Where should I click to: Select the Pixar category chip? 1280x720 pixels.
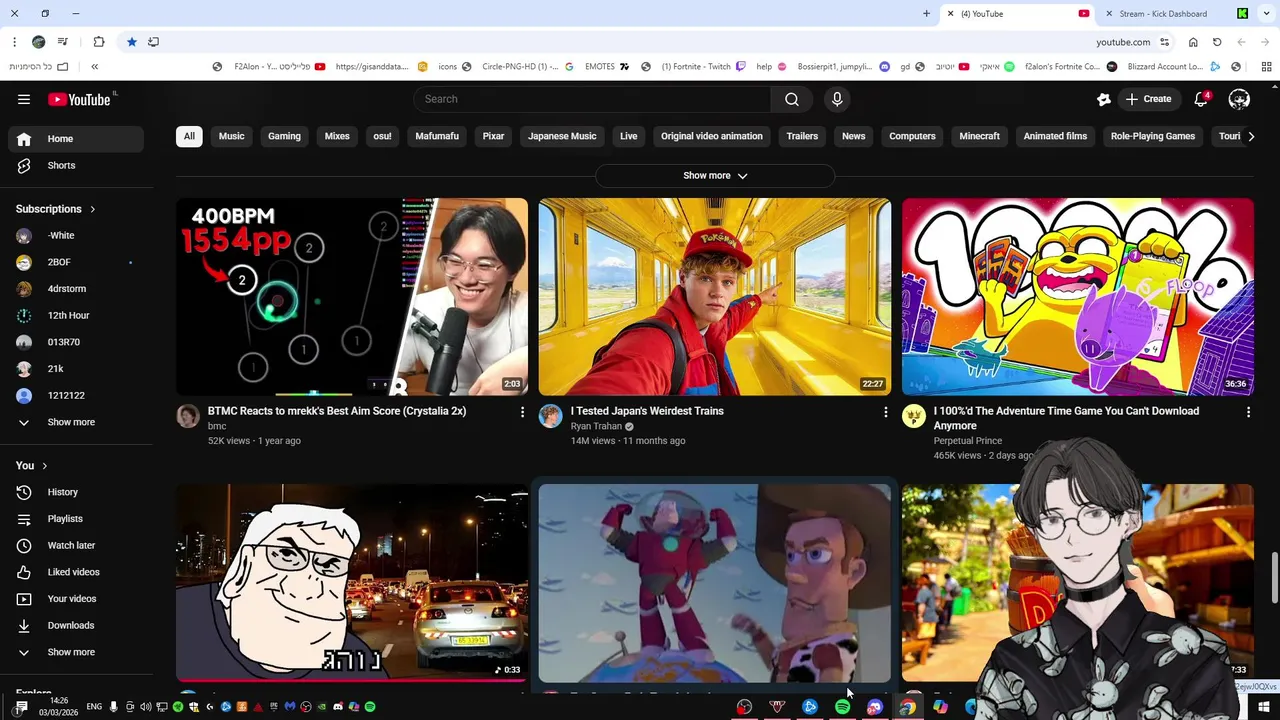pyautogui.click(x=494, y=136)
